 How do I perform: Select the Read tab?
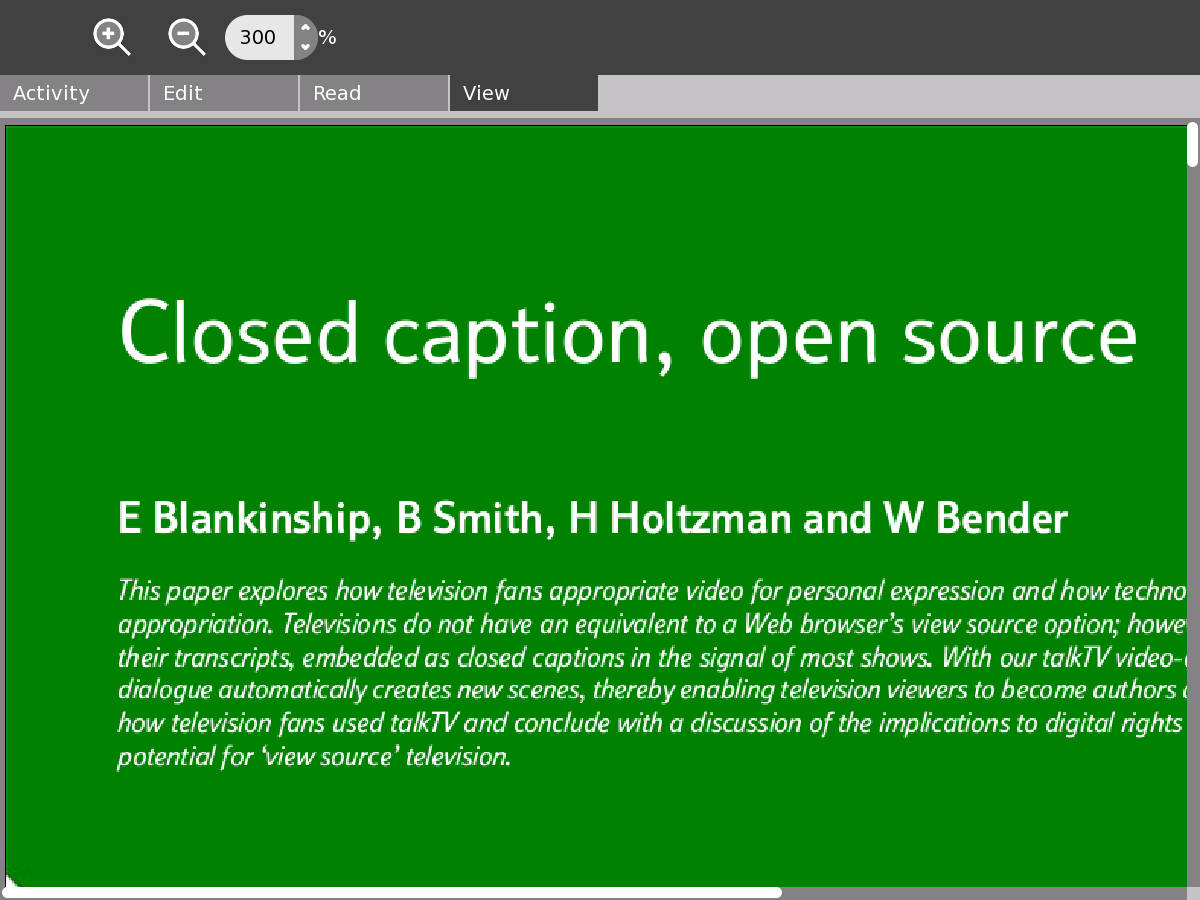374,93
